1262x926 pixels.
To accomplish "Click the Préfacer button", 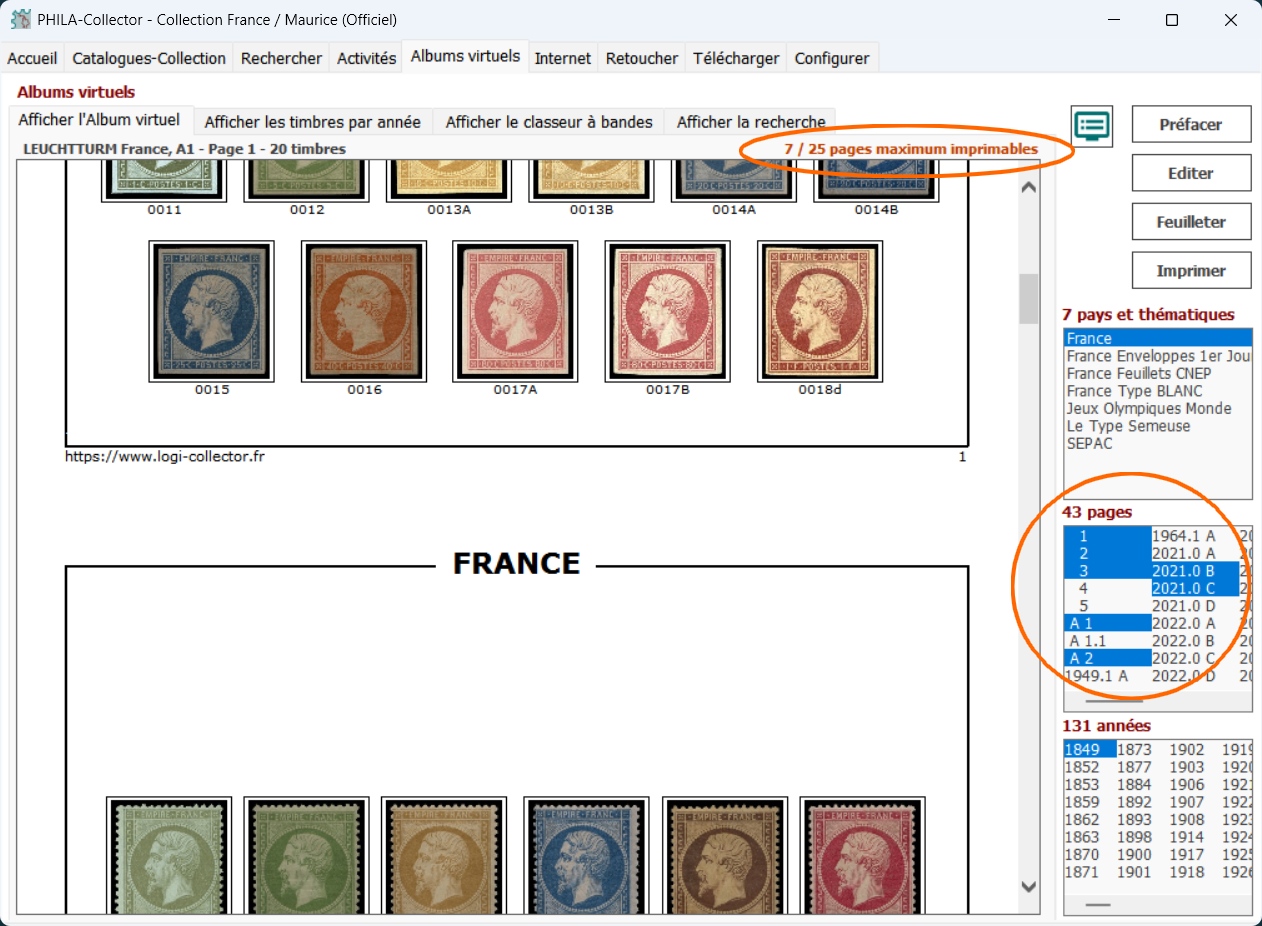I will (1191, 125).
